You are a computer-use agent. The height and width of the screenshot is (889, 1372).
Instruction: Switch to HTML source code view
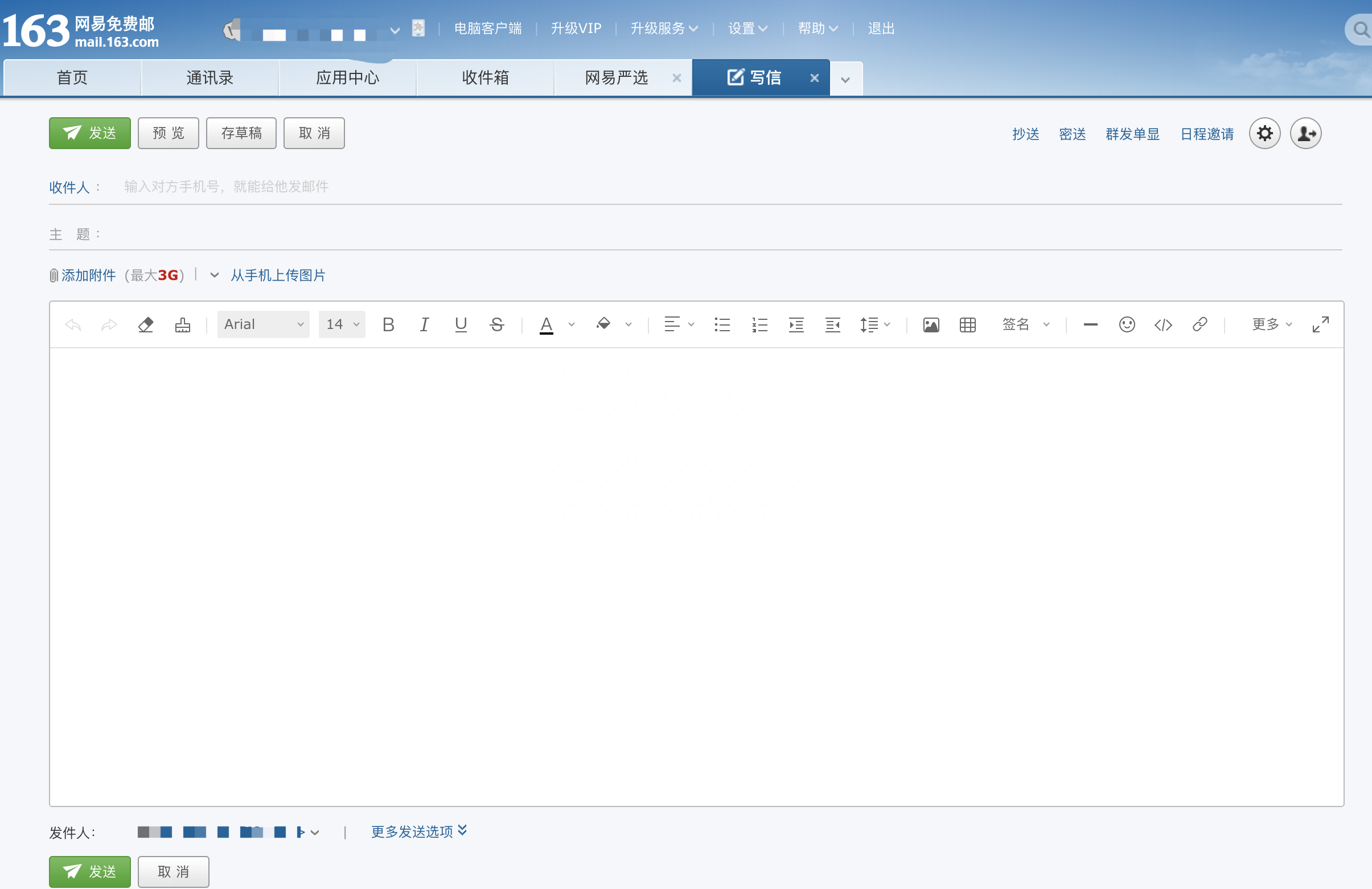coord(1162,325)
